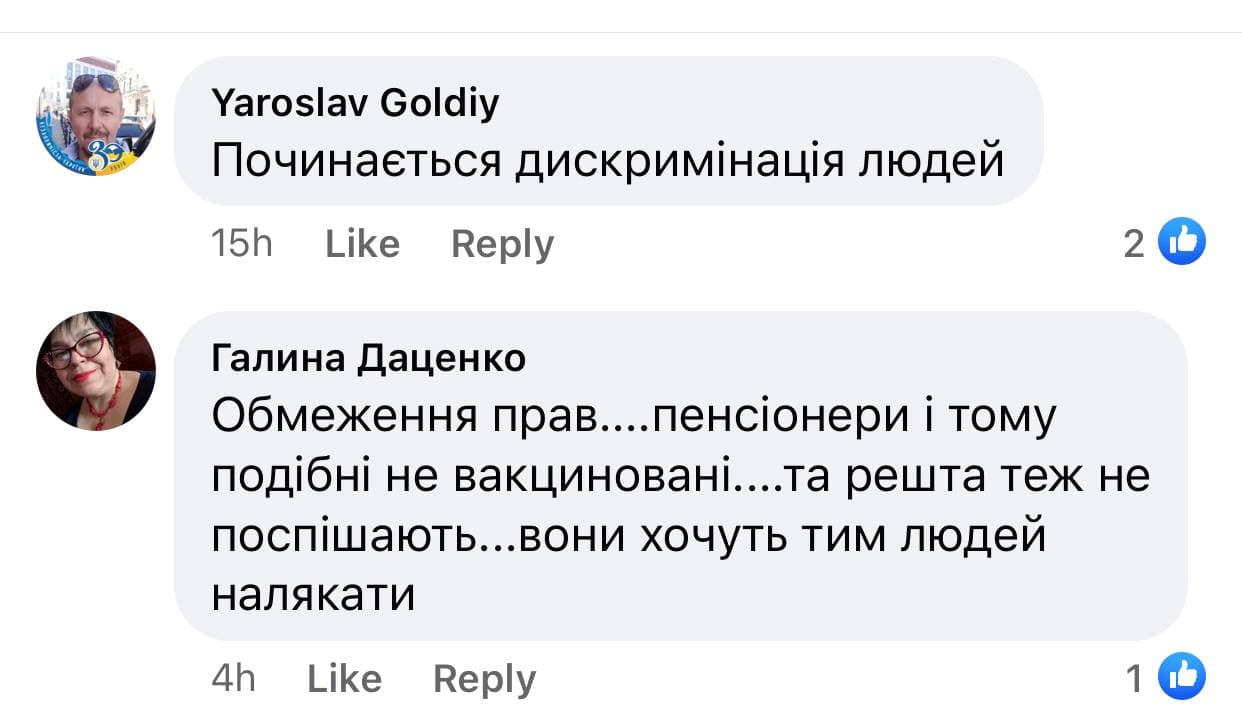Open the Галина Даценко name link
Image resolution: width=1242 pixels, height=711 pixels.
click(368, 357)
